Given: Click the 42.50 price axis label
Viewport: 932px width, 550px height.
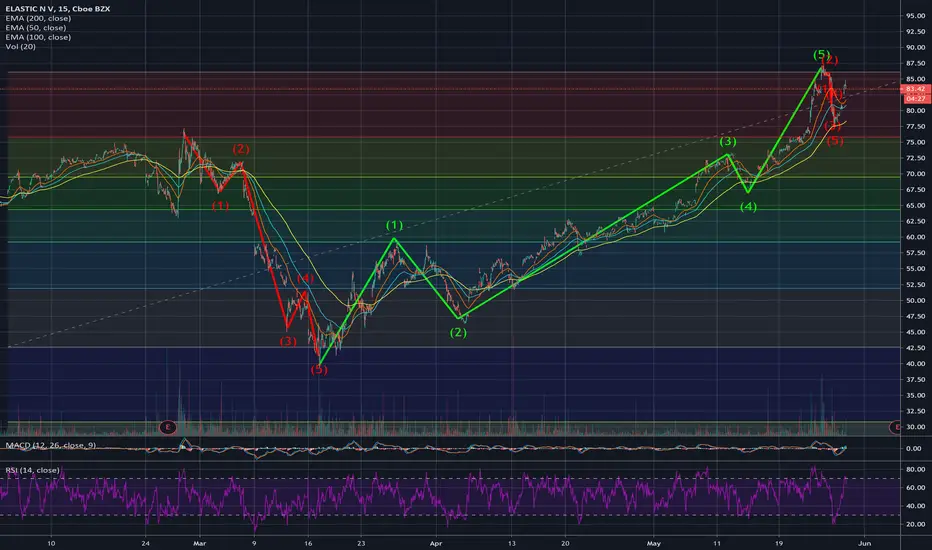Looking at the screenshot, I should point(915,348).
